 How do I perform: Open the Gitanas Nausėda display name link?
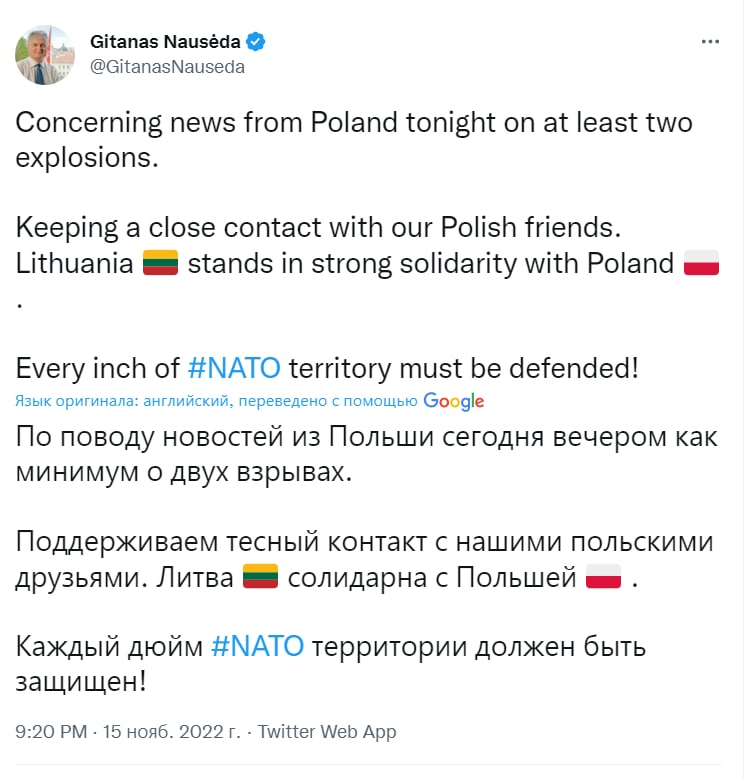click(166, 42)
